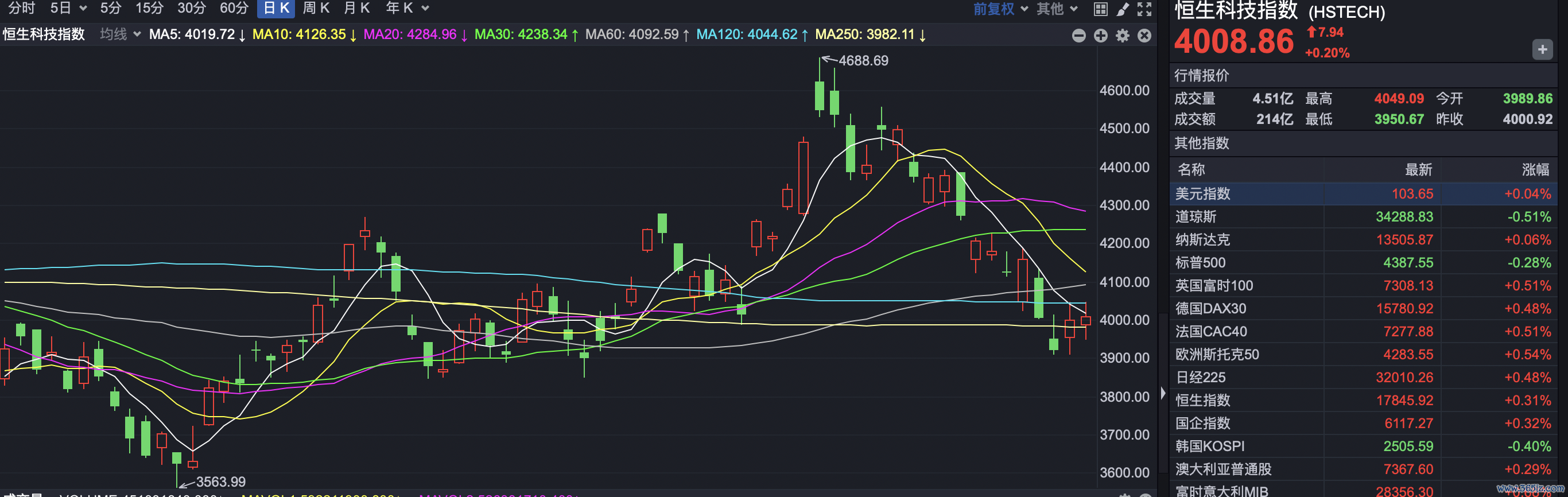Viewport: 1568px width, 497px height.
Task: Select the 纳斯达克 index row
Action: click(1363, 240)
